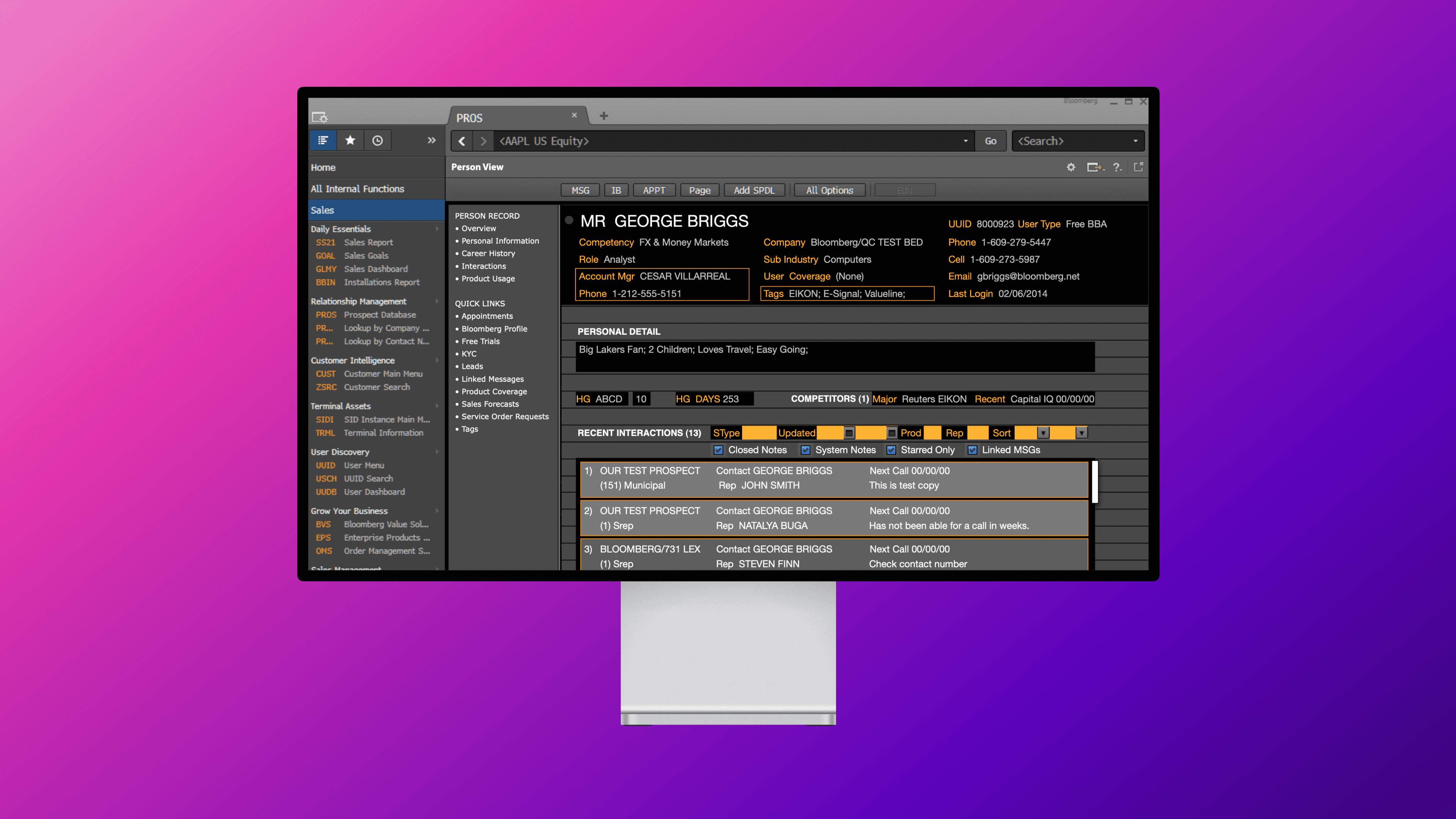Click the Prod filter field
The height and width of the screenshot is (819, 1456).
click(932, 433)
